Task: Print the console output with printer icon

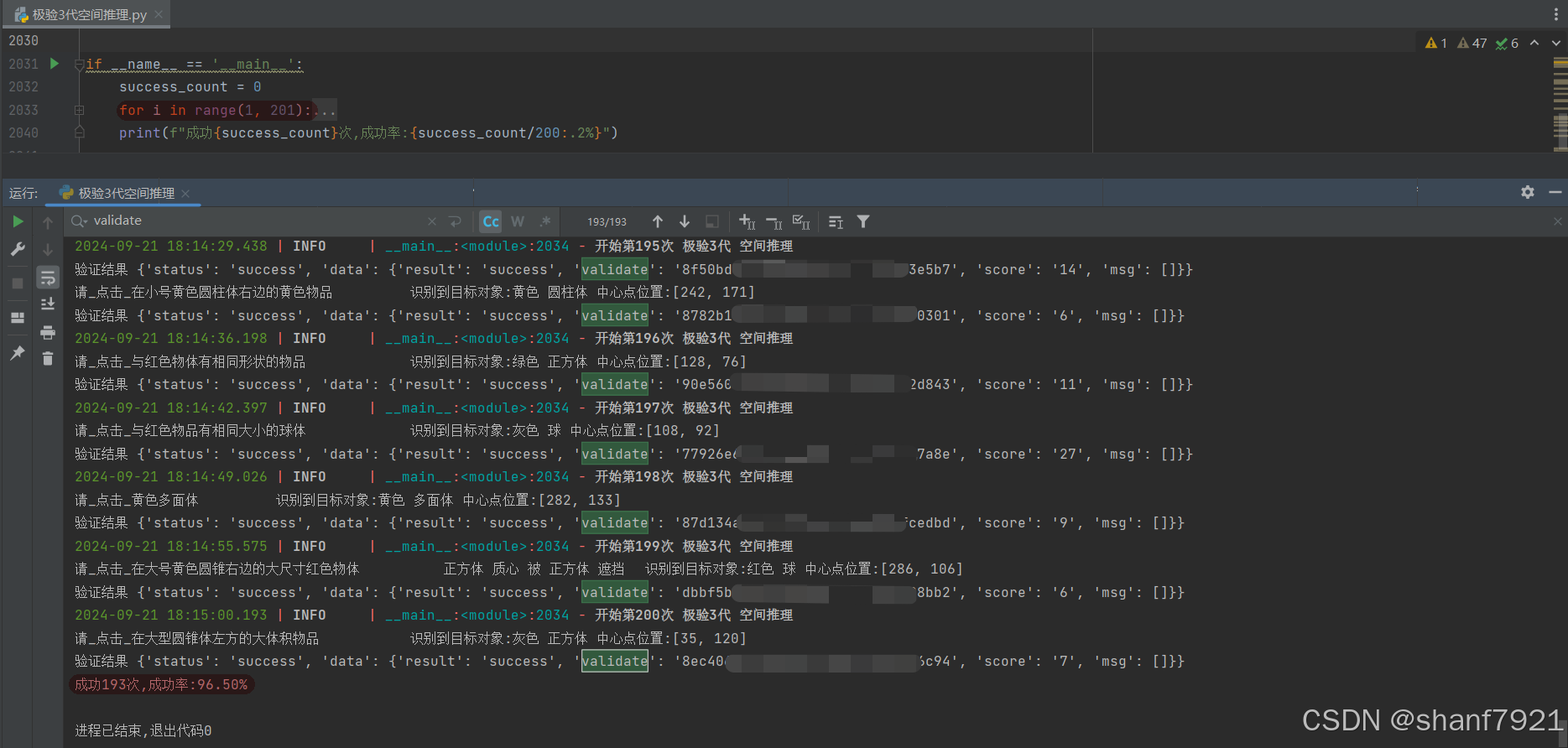Action: point(48,332)
